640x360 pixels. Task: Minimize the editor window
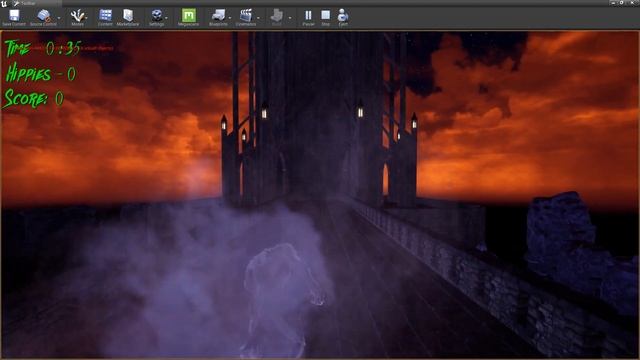pos(613,3)
